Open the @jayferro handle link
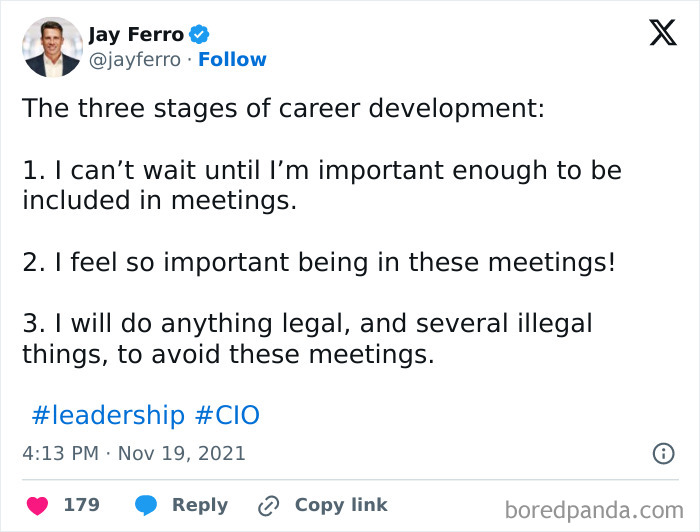 [135, 60]
